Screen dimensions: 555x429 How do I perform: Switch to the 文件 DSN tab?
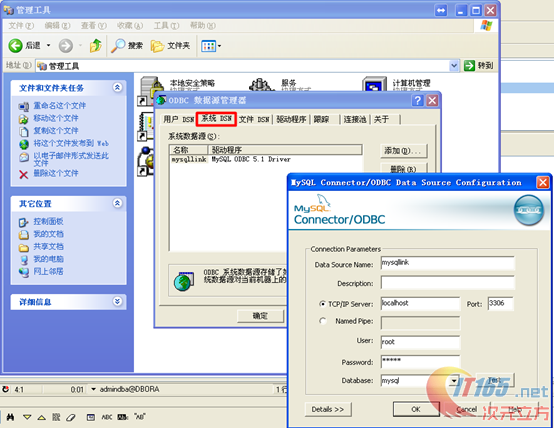click(254, 120)
